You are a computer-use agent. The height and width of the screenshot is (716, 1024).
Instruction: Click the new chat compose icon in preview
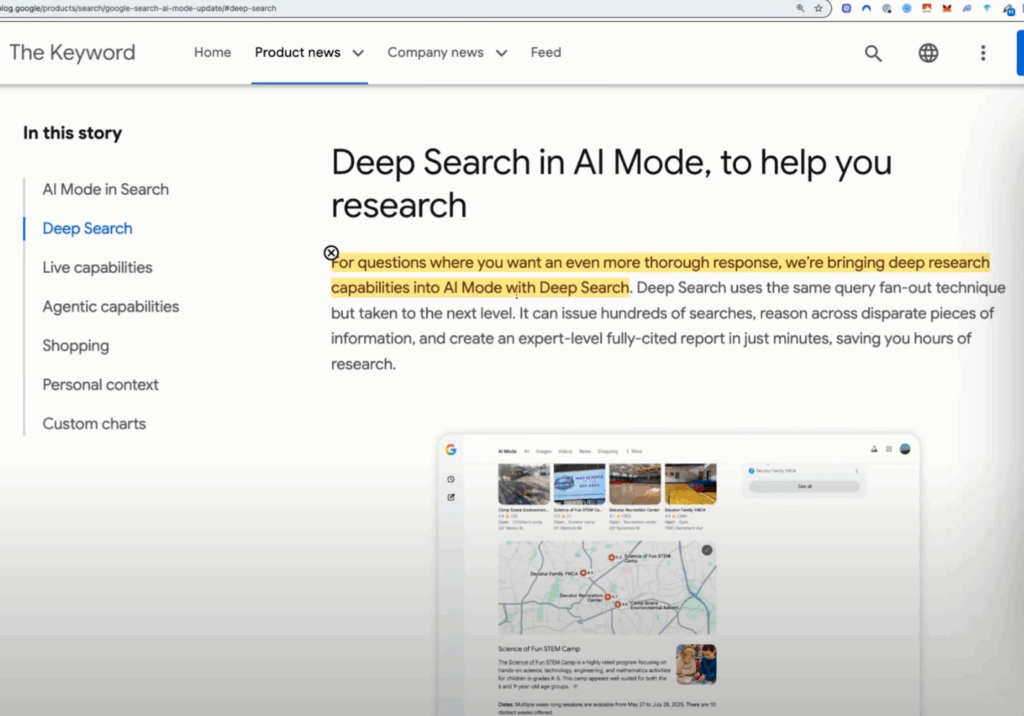[x=451, y=497]
